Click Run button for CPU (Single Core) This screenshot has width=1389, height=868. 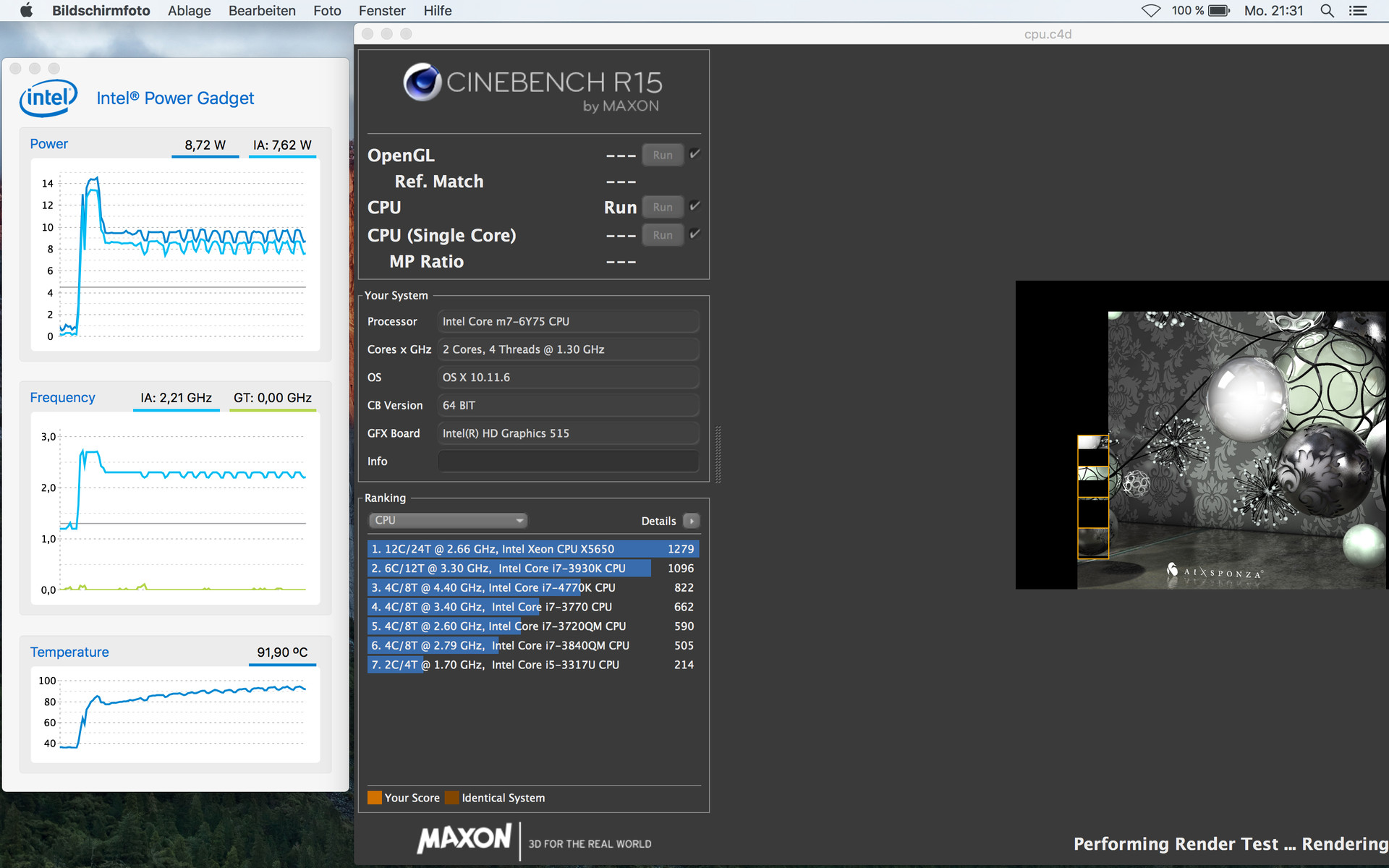click(663, 235)
